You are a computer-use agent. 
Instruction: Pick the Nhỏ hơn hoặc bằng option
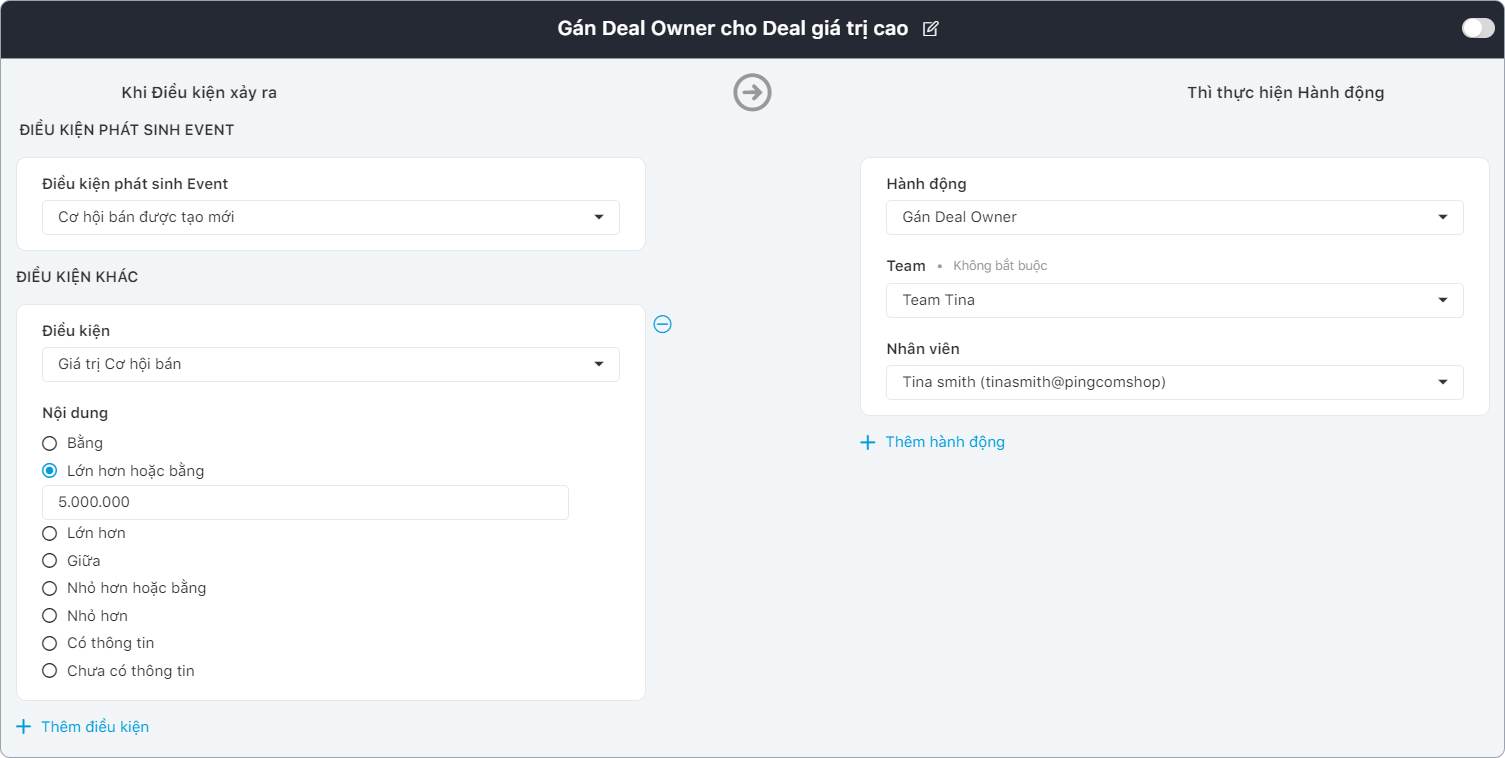pos(49,588)
